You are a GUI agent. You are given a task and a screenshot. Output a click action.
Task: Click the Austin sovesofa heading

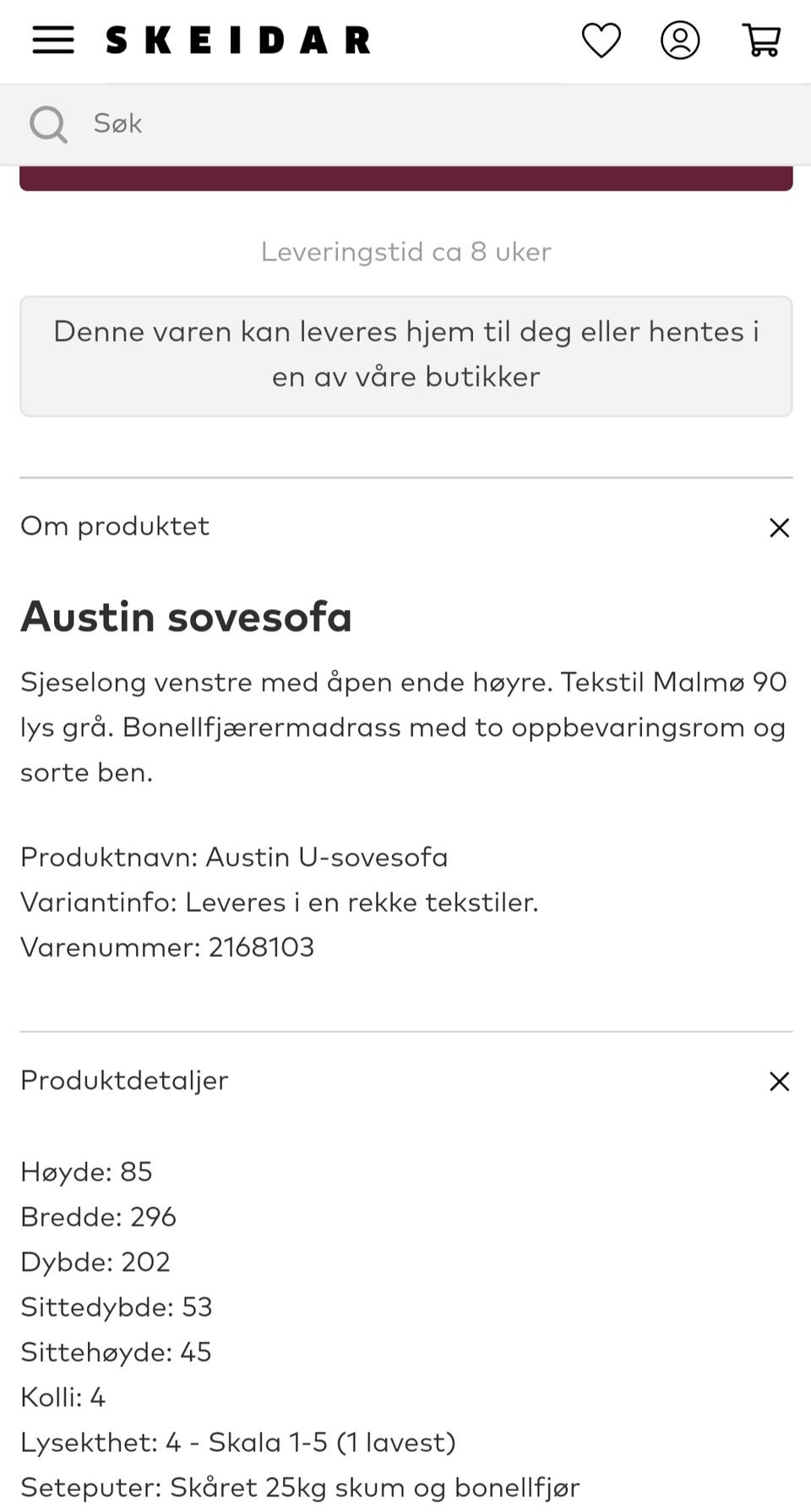point(186,616)
